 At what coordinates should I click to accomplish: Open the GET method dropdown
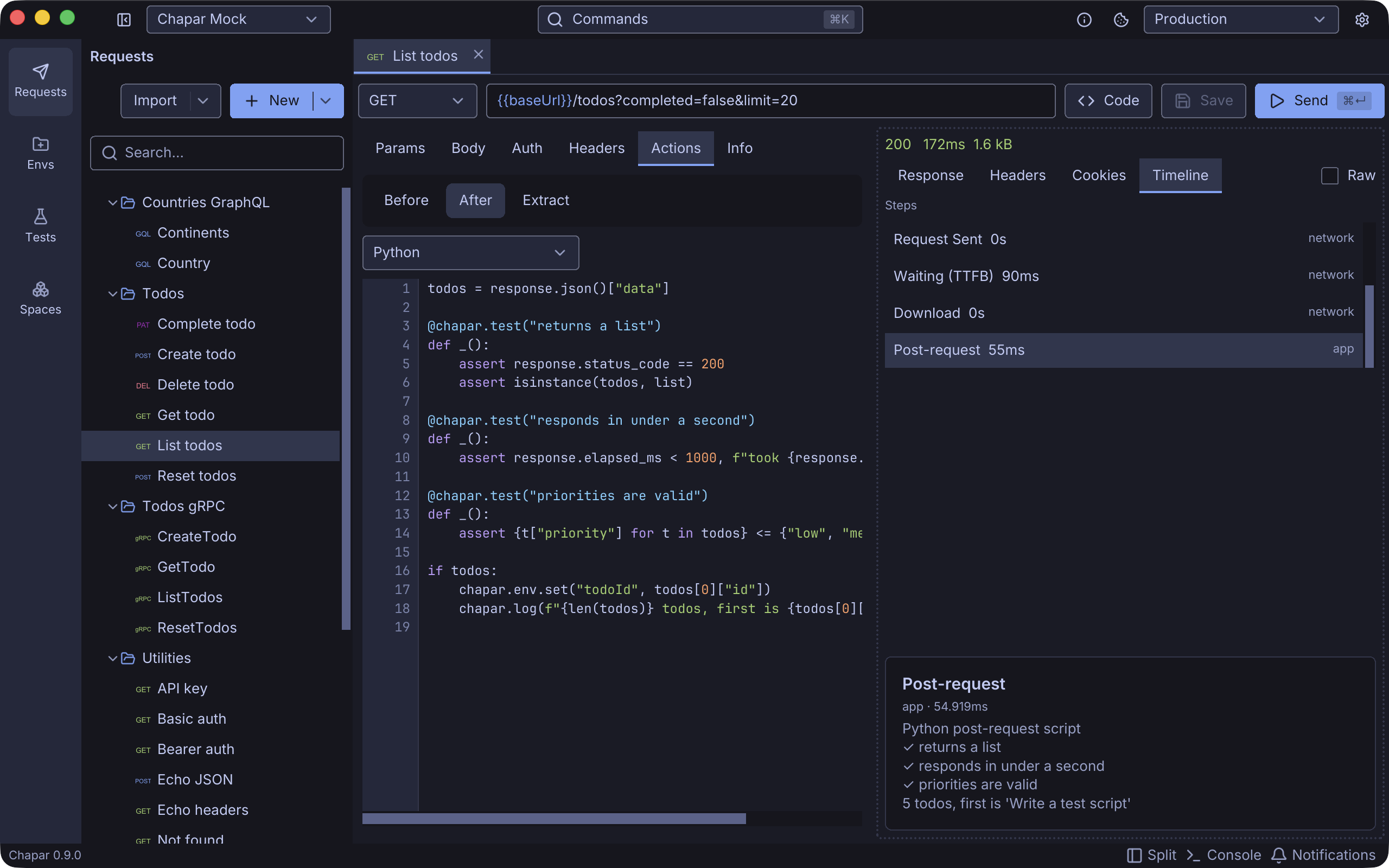(x=417, y=100)
